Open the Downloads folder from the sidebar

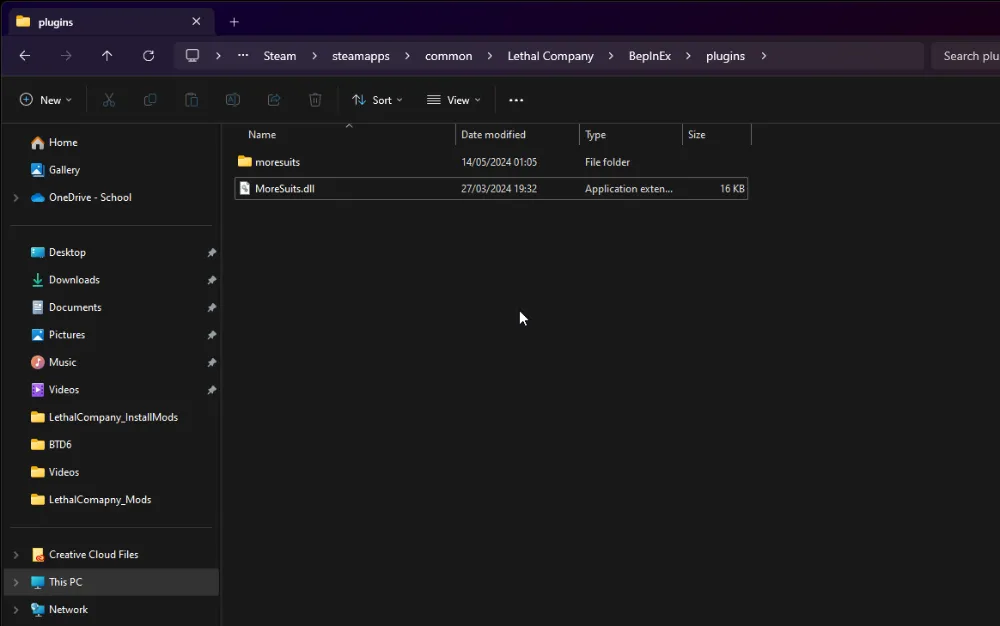pyautogui.click(x=74, y=279)
